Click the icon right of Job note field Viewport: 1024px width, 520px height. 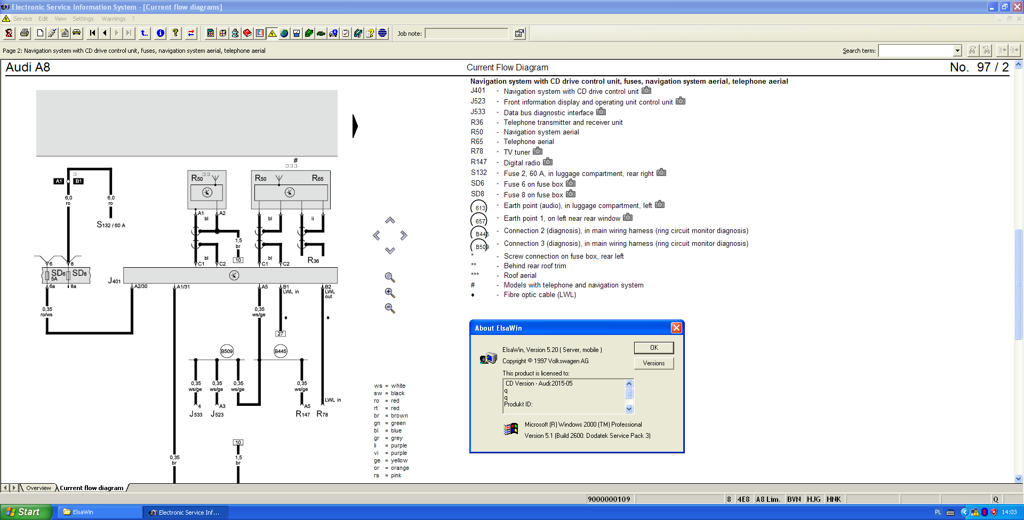519,33
